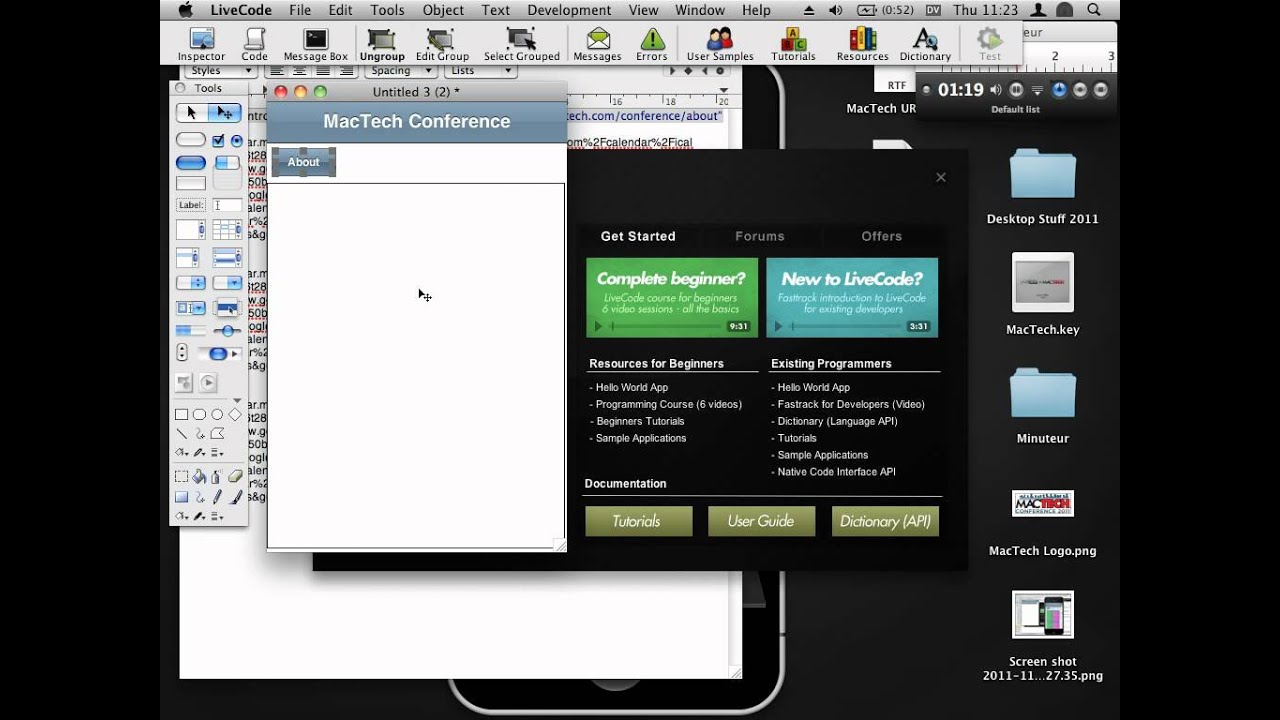The width and height of the screenshot is (1280, 720).
Task: Open the Object menu
Action: pyautogui.click(x=443, y=10)
